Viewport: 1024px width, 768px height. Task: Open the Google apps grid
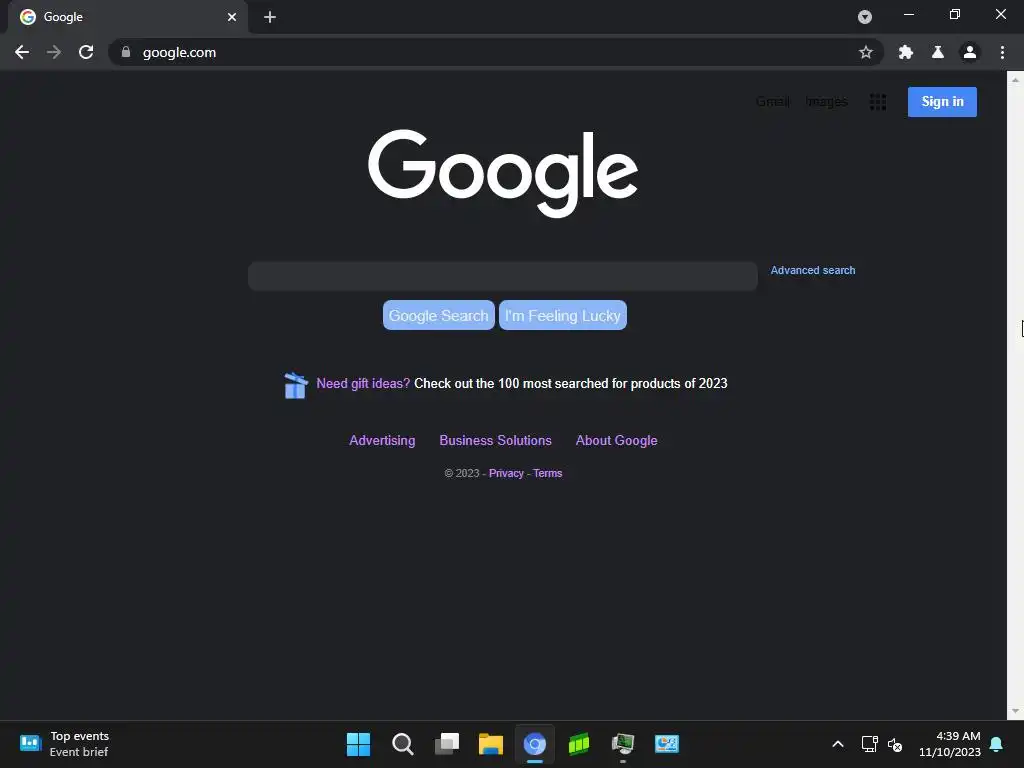tap(878, 102)
